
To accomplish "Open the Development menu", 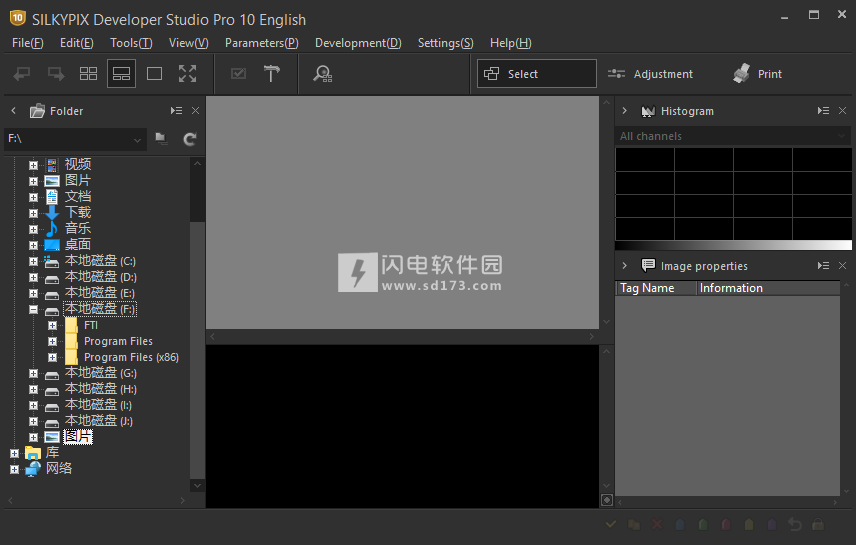I will coord(358,43).
